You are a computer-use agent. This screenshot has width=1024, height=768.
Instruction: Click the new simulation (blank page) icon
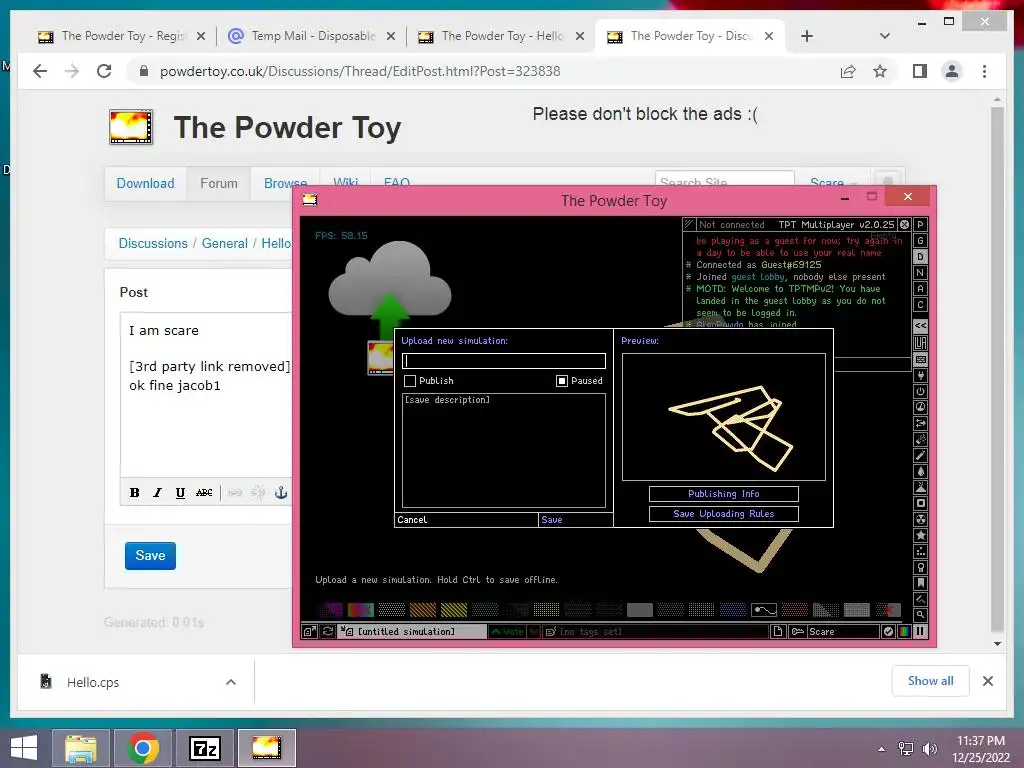[x=778, y=632]
